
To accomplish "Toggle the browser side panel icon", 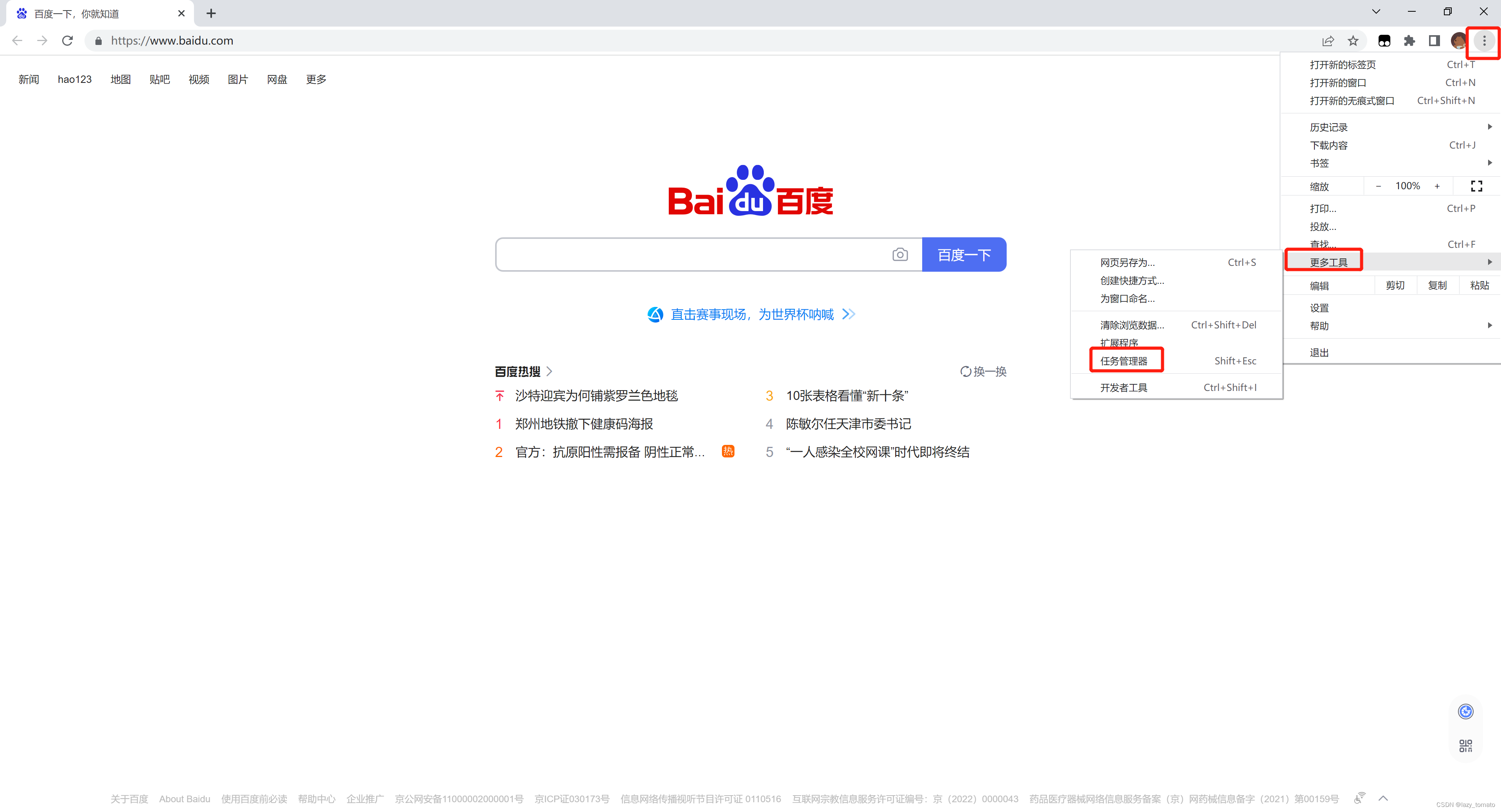I will coord(1434,41).
